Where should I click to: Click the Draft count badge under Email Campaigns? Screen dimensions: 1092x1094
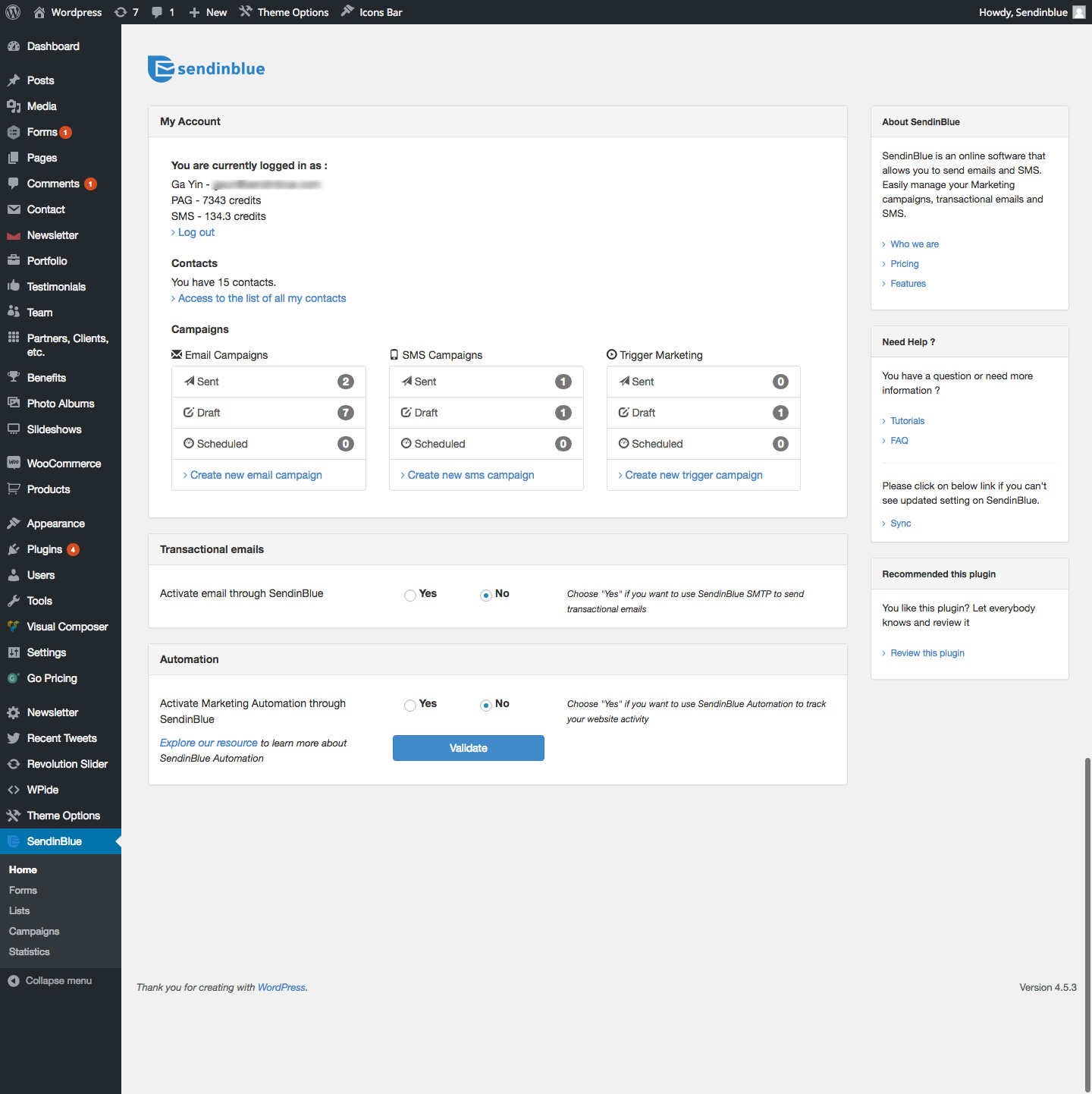coord(346,413)
